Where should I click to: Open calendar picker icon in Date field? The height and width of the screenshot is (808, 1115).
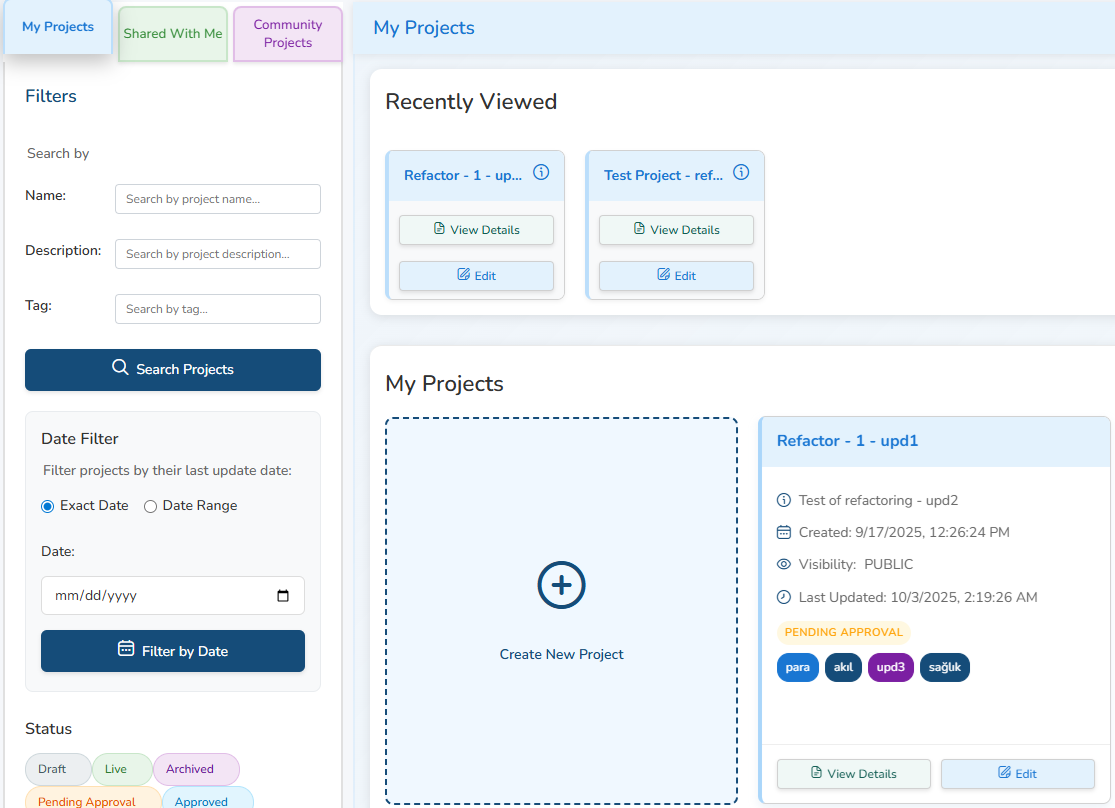tap(283, 596)
